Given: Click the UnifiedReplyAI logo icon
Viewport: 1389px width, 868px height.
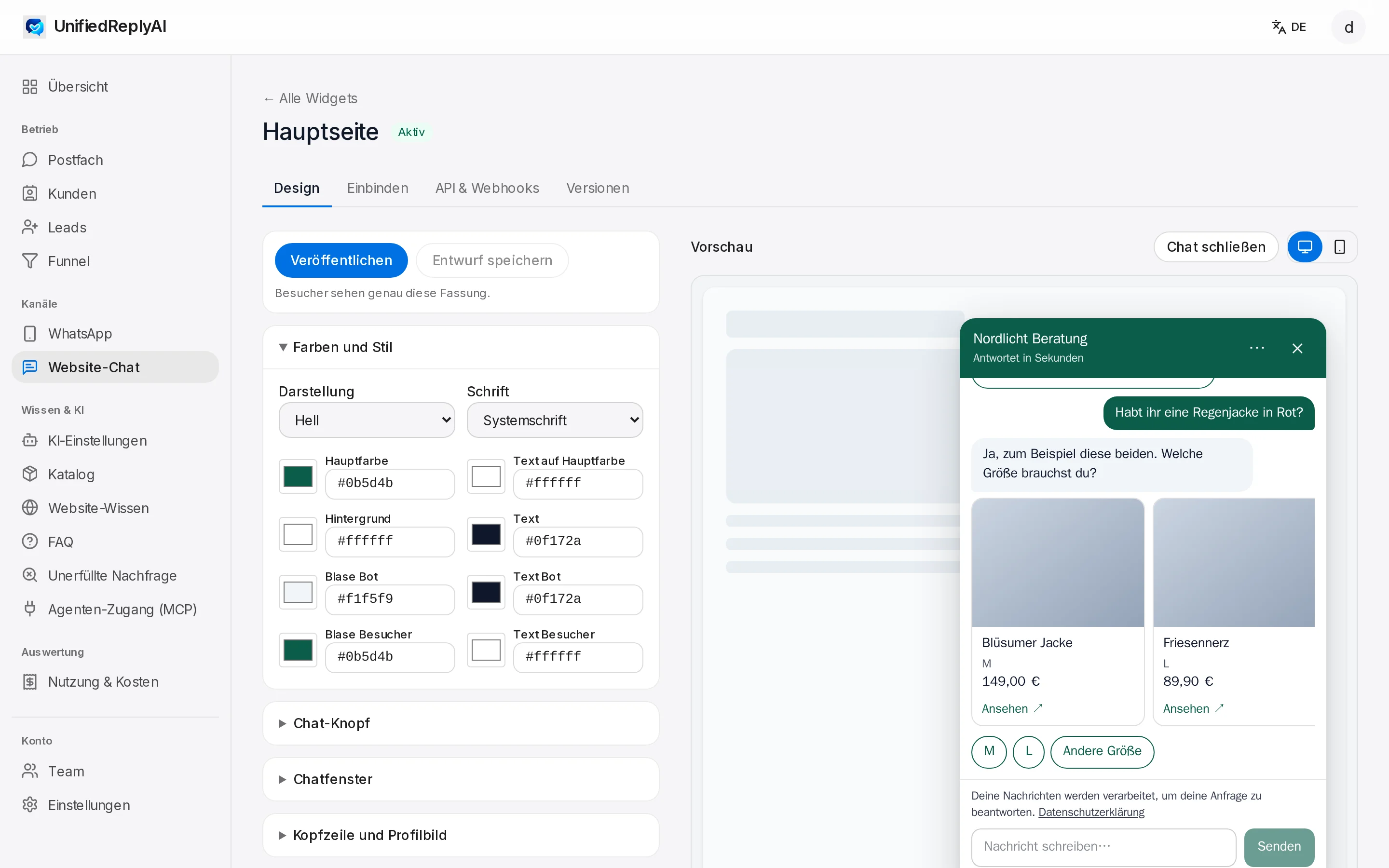Looking at the screenshot, I should 34,27.
